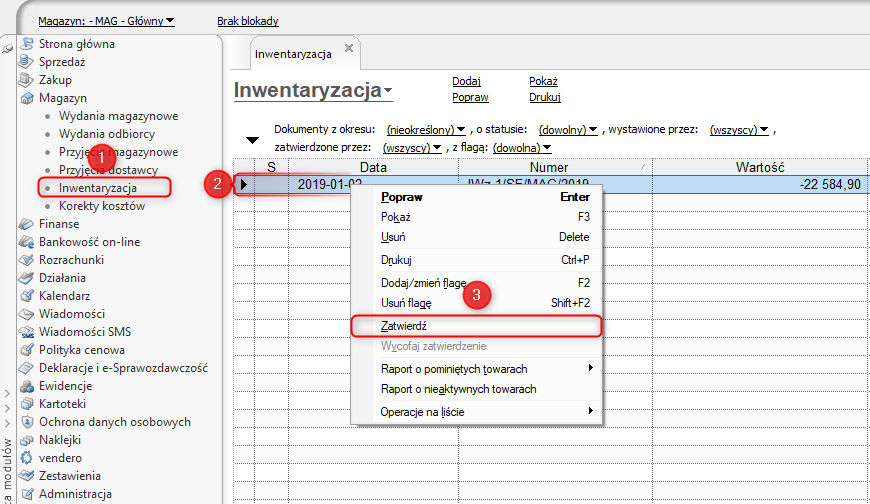Click the Wiadomości SMS icon

27,332
